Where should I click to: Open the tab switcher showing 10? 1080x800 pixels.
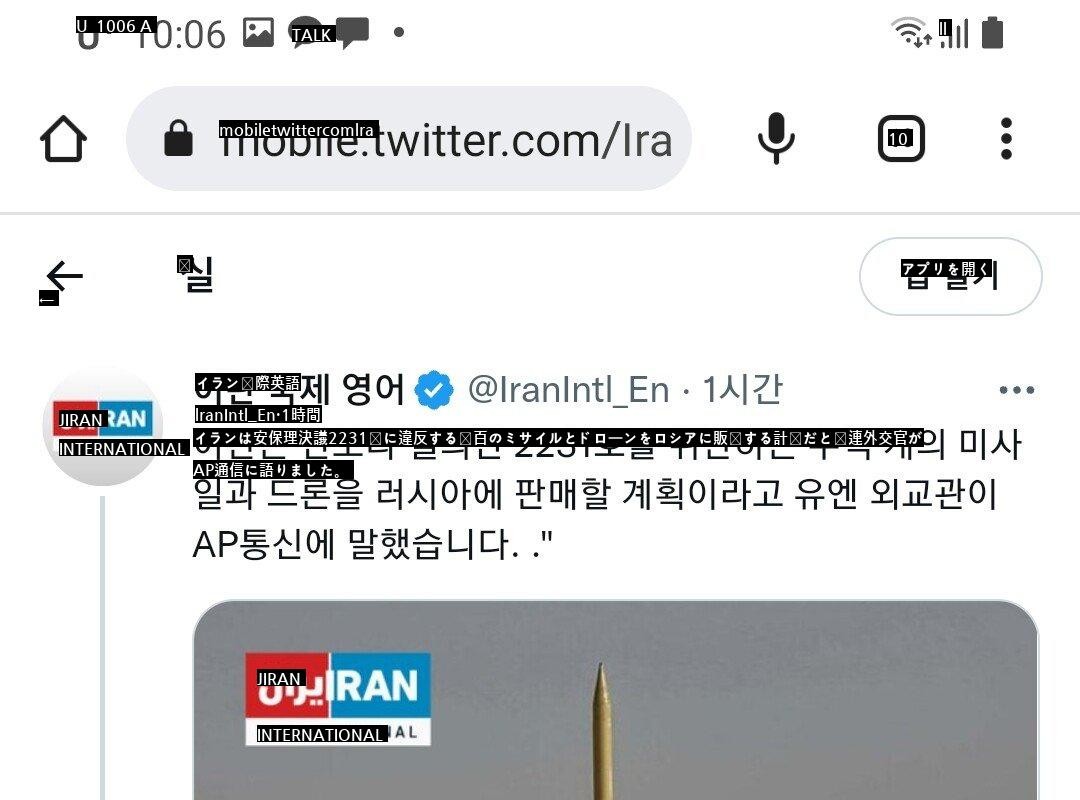[901, 139]
